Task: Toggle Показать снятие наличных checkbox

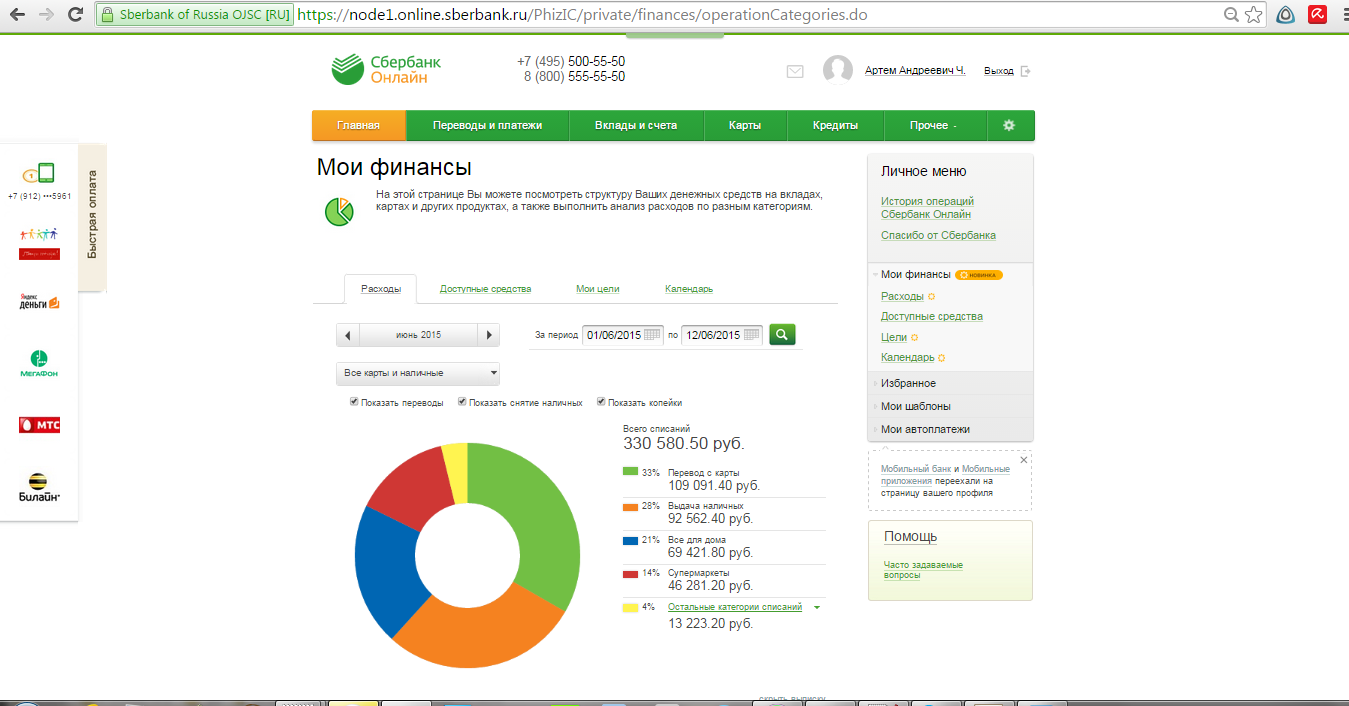Action: click(x=462, y=402)
